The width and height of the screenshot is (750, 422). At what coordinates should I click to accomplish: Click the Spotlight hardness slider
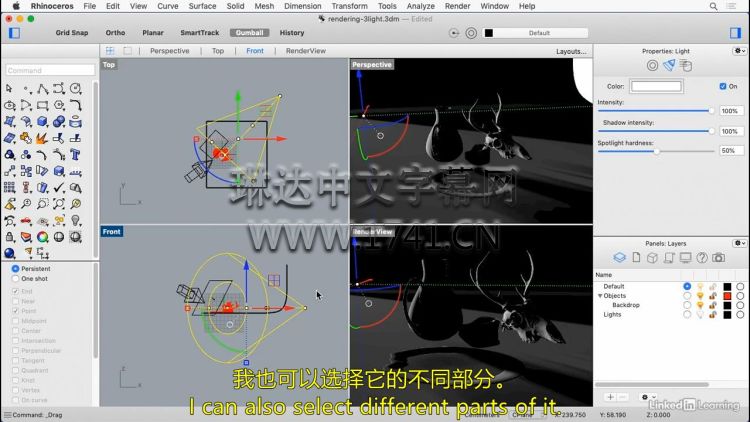pyautogui.click(x=656, y=151)
